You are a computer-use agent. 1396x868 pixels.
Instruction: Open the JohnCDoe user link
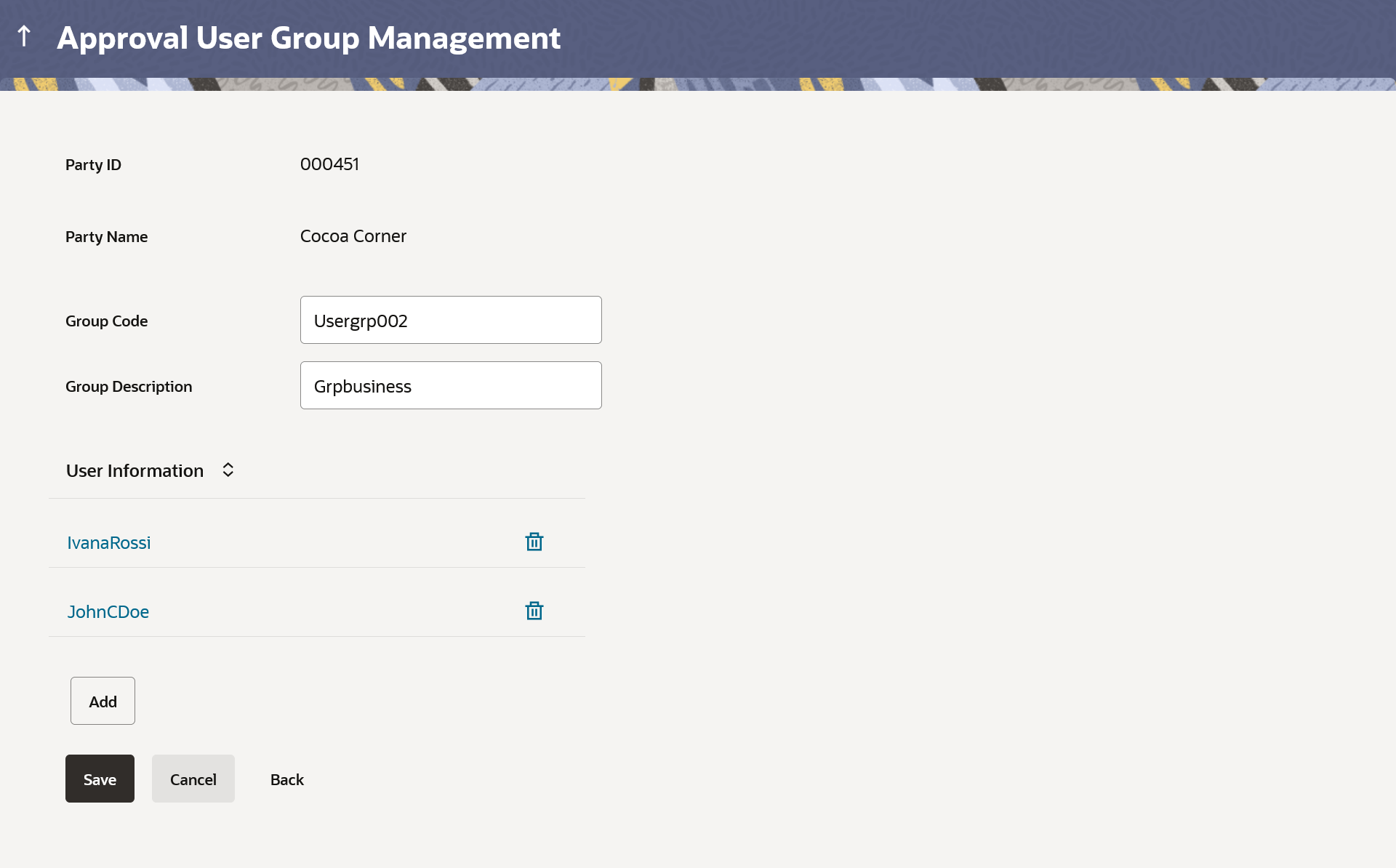pos(108,611)
